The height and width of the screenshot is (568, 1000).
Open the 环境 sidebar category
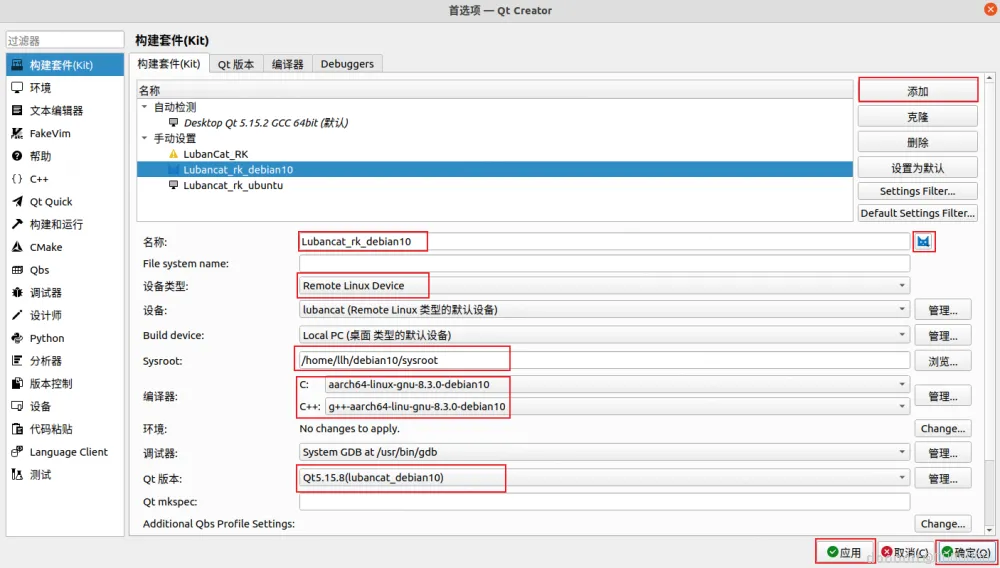(x=65, y=88)
